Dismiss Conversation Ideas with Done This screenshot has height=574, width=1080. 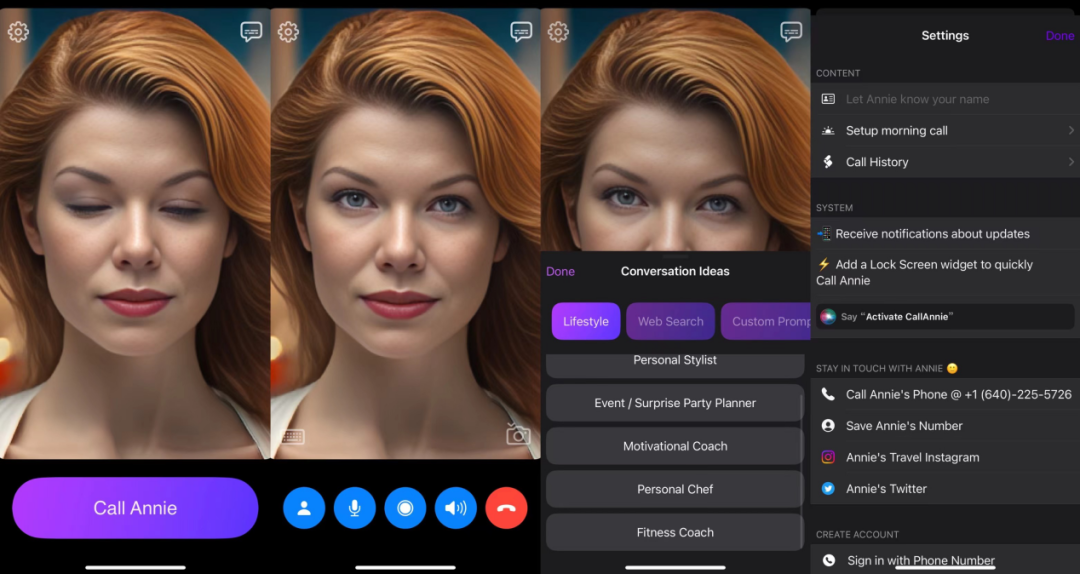[x=560, y=271]
